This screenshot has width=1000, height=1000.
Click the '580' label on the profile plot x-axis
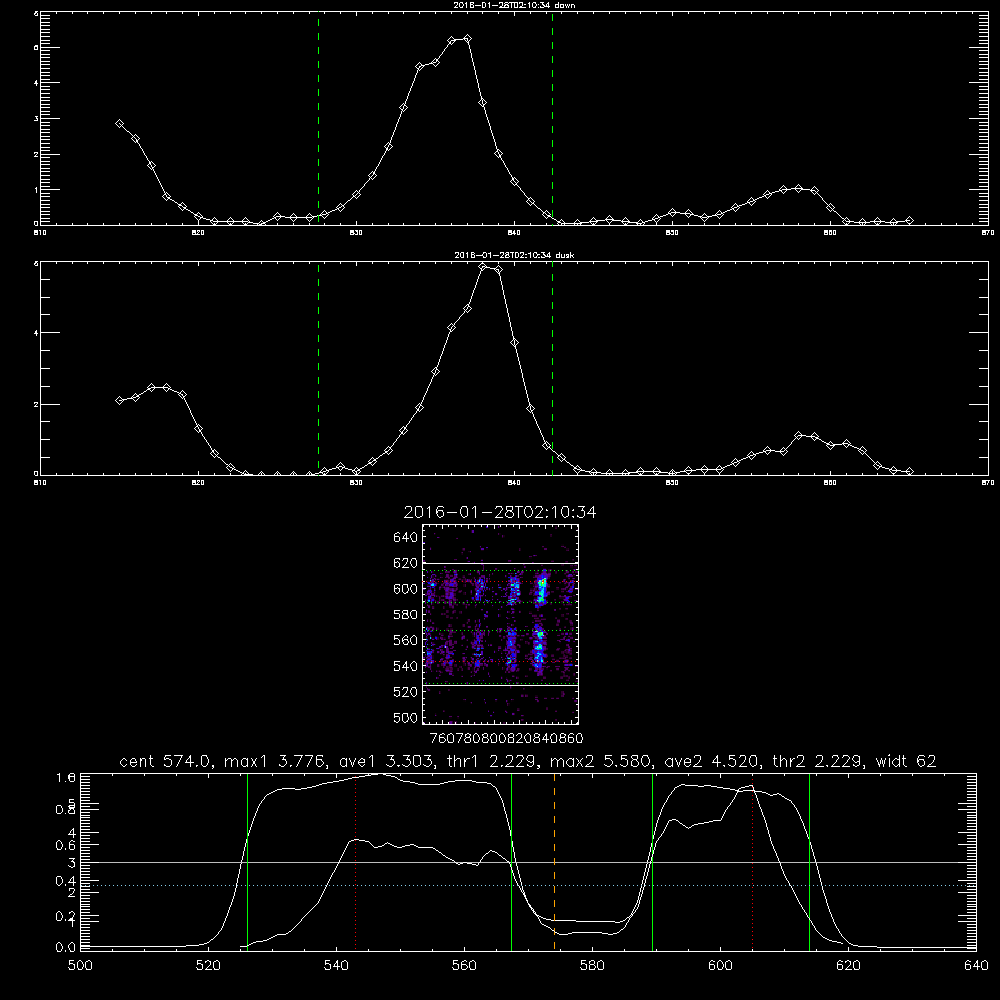592,966
